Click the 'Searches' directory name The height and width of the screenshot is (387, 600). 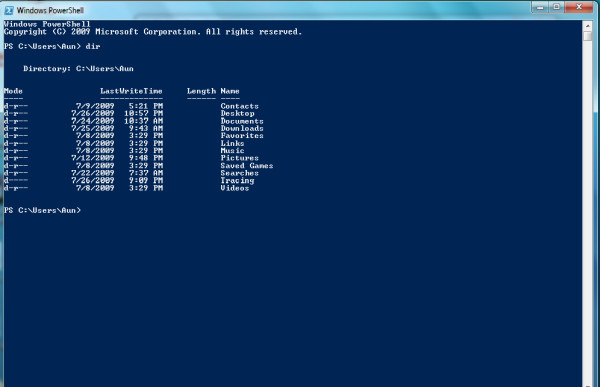point(240,173)
